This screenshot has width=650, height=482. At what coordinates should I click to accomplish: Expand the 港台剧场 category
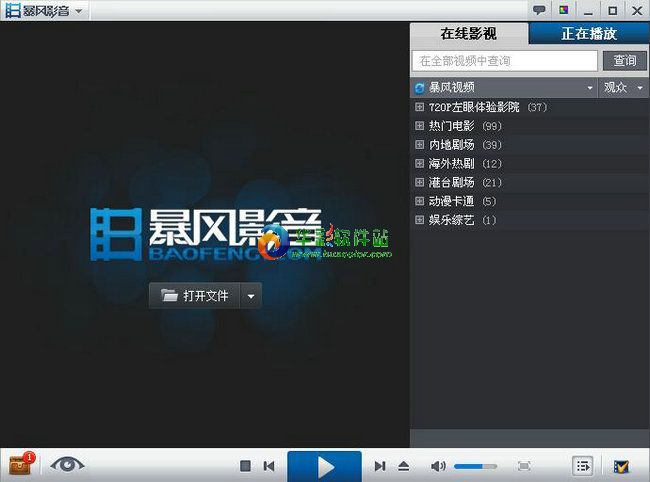420,182
